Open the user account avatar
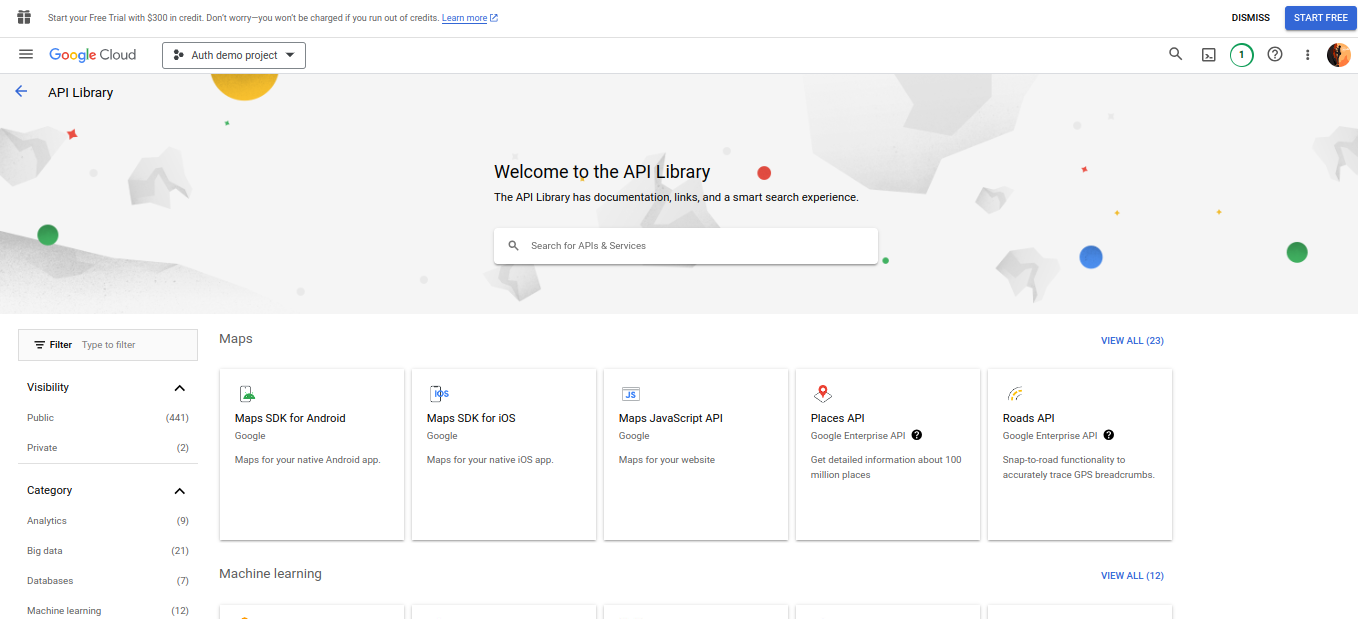 [x=1339, y=55]
